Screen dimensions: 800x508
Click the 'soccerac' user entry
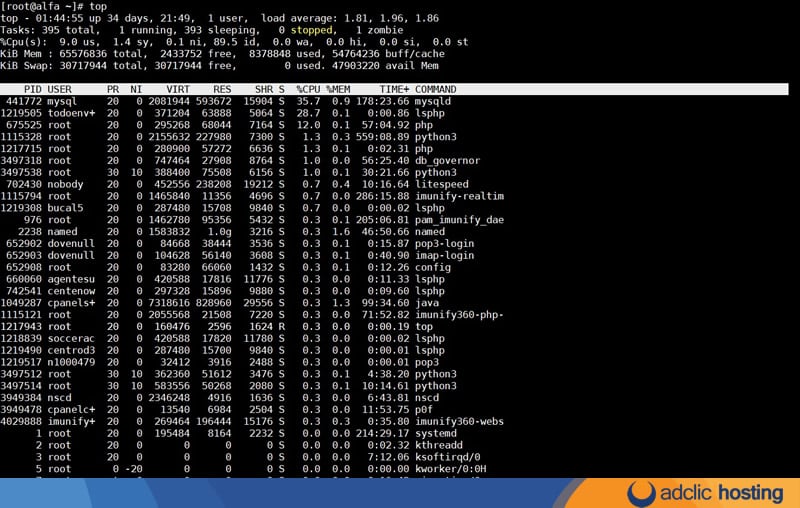point(71,339)
